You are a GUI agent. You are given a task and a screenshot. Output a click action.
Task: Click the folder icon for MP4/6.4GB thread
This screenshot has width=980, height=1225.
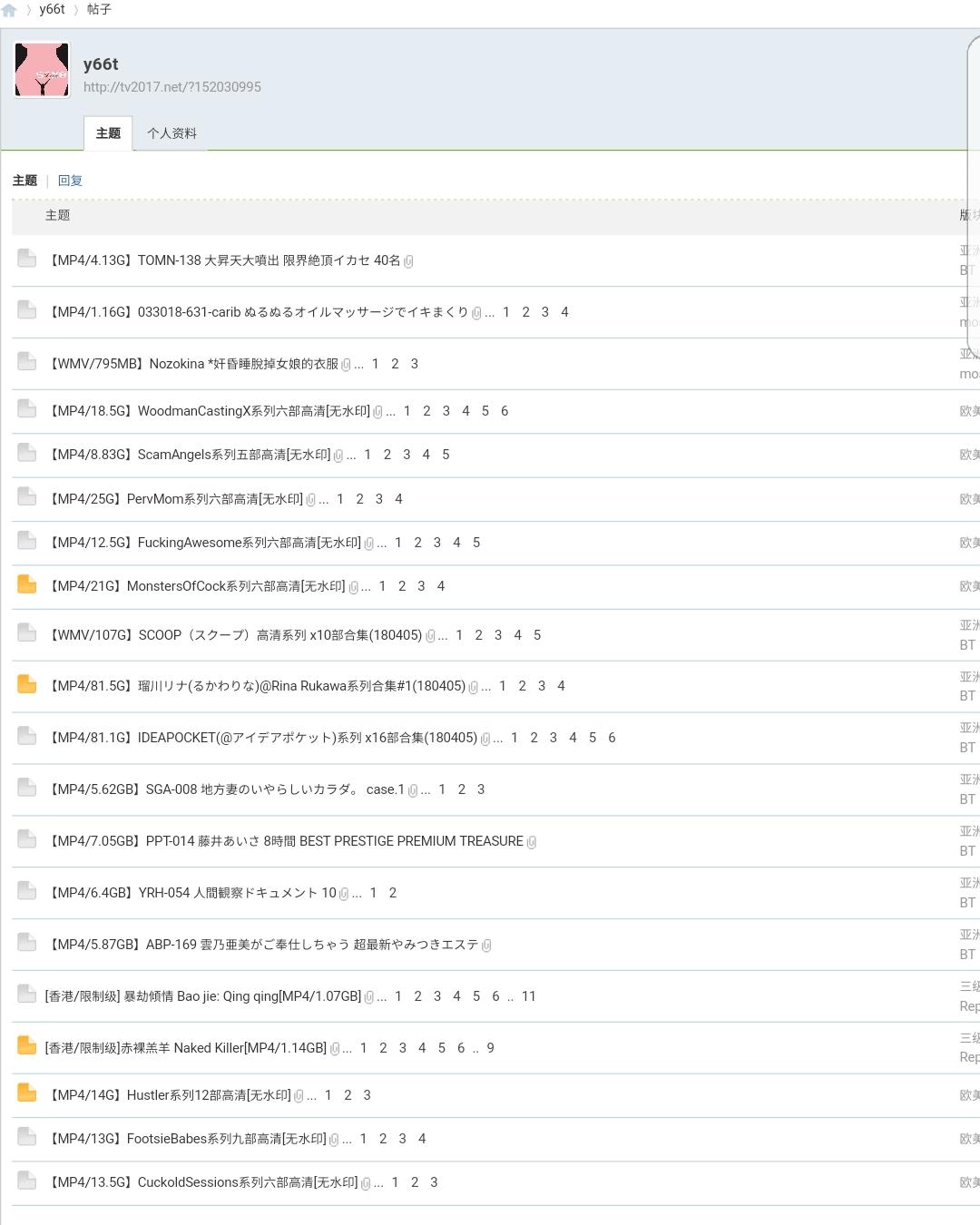click(x=27, y=890)
